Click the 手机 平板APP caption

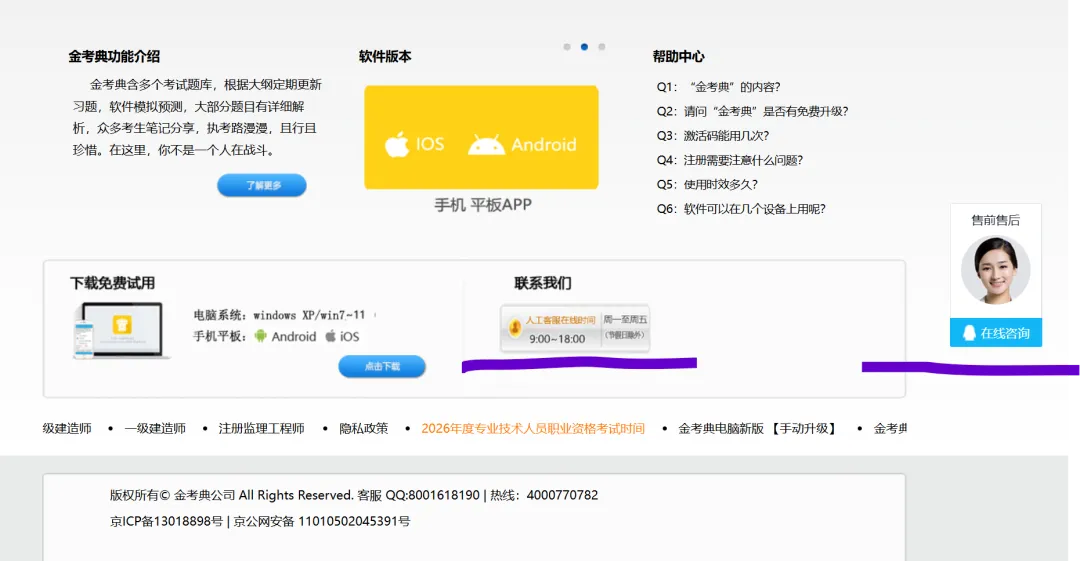(x=483, y=205)
